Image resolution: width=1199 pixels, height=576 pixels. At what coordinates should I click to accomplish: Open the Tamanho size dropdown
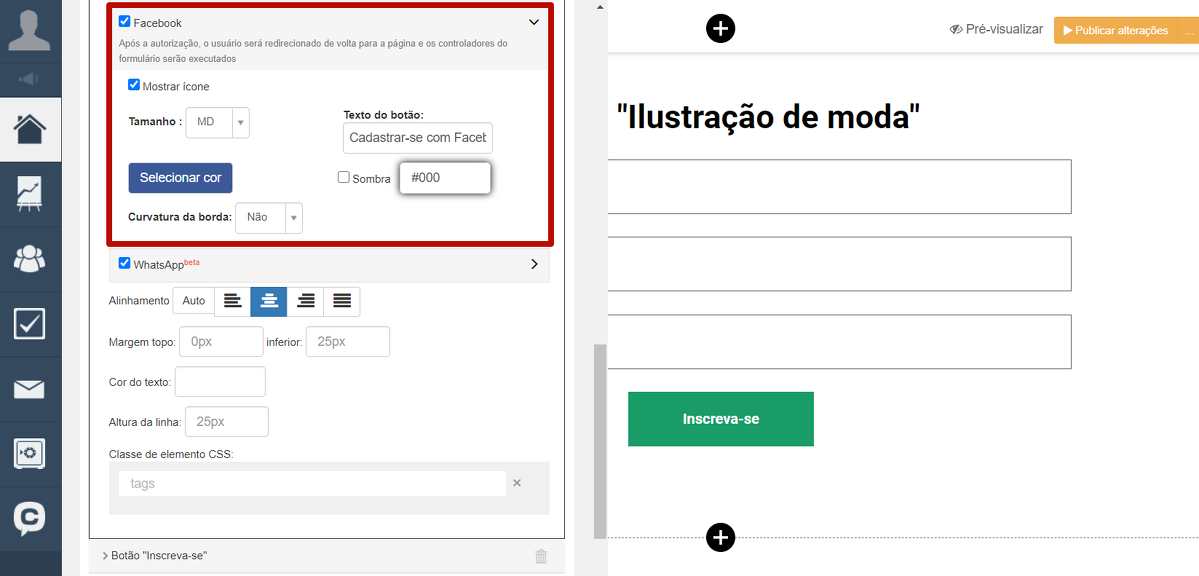(x=217, y=122)
